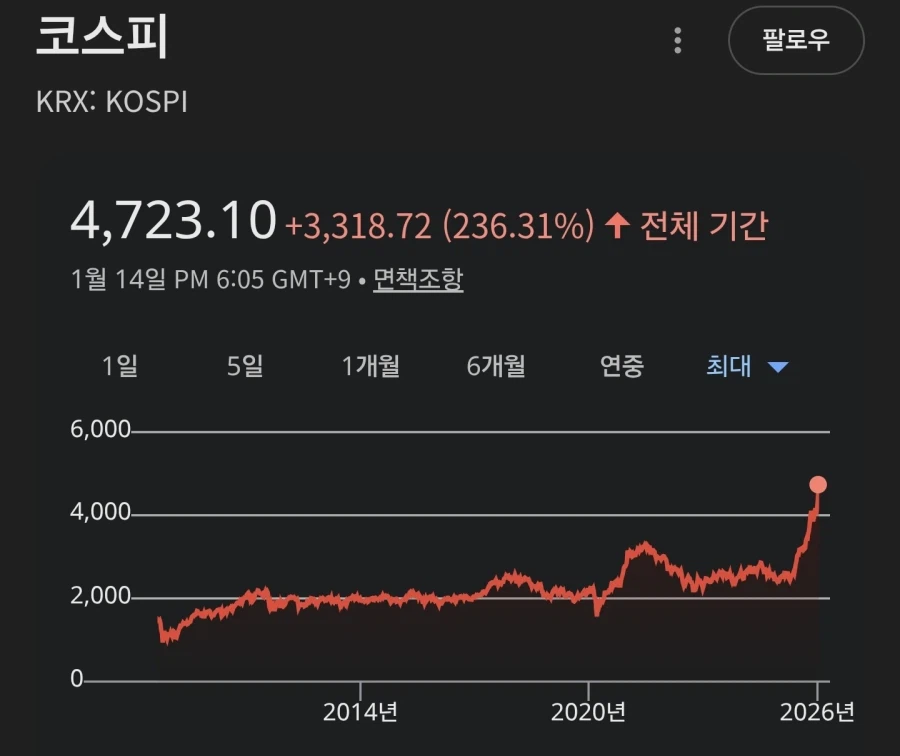This screenshot has width=900, height=756.
Task: Click the 전체 기간 period label
Action: click(x=703, y=226)
